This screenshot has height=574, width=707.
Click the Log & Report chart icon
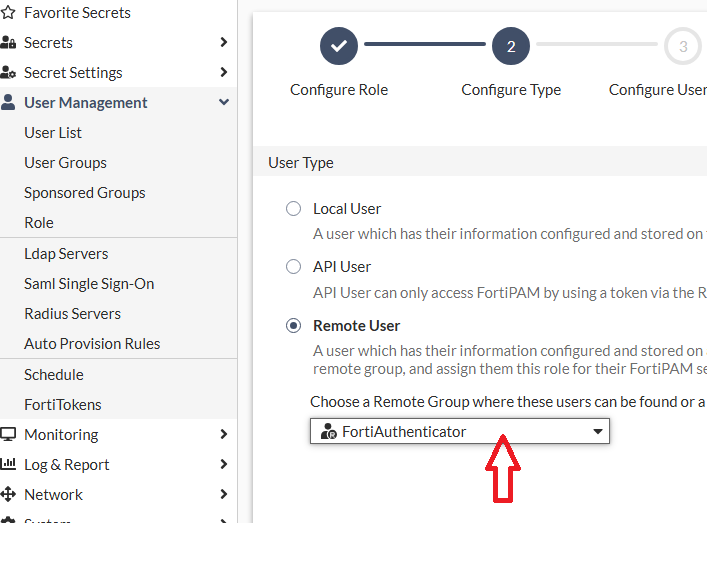(x=8, y=465)
